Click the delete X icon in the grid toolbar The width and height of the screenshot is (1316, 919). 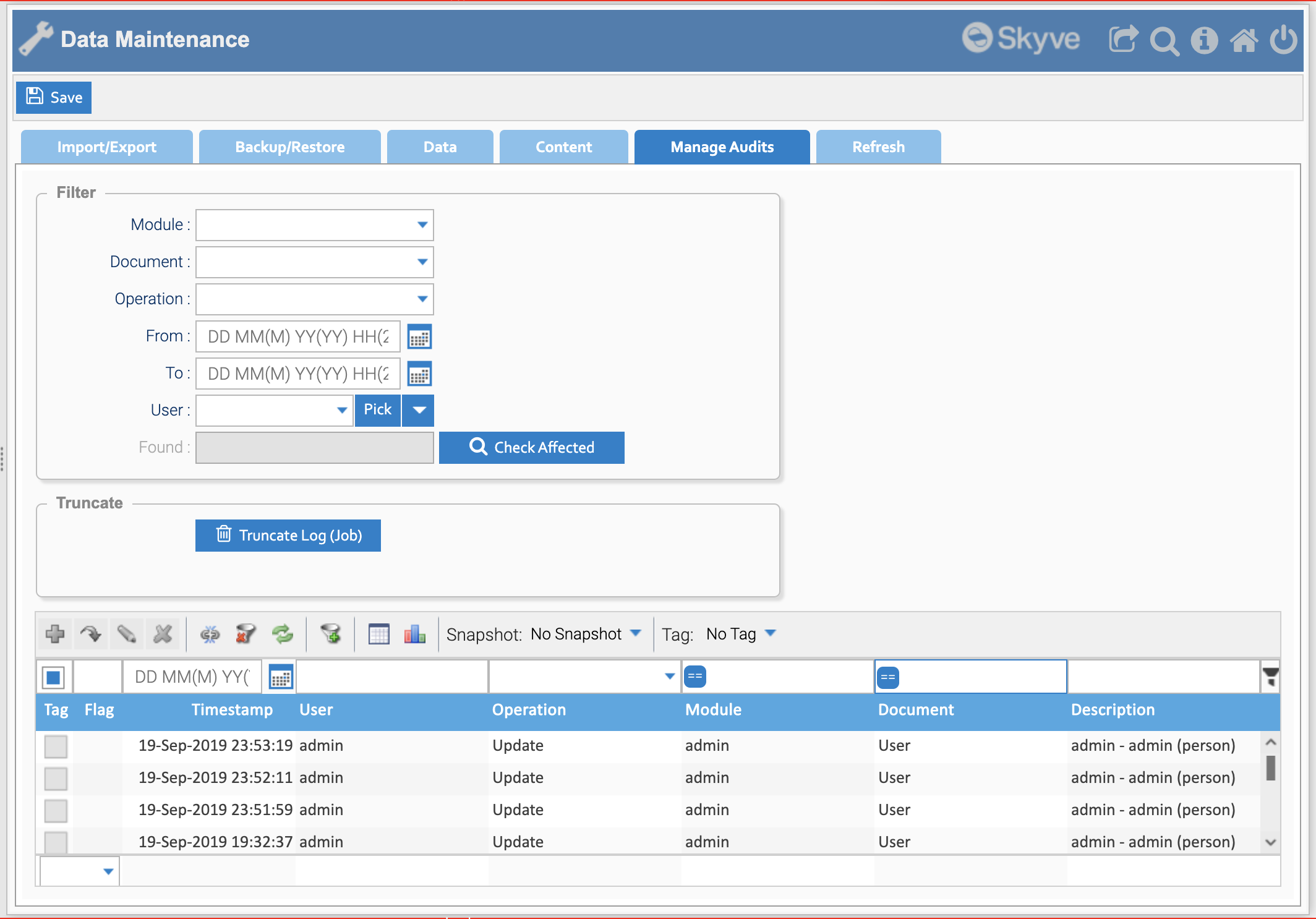click(163, 634)
